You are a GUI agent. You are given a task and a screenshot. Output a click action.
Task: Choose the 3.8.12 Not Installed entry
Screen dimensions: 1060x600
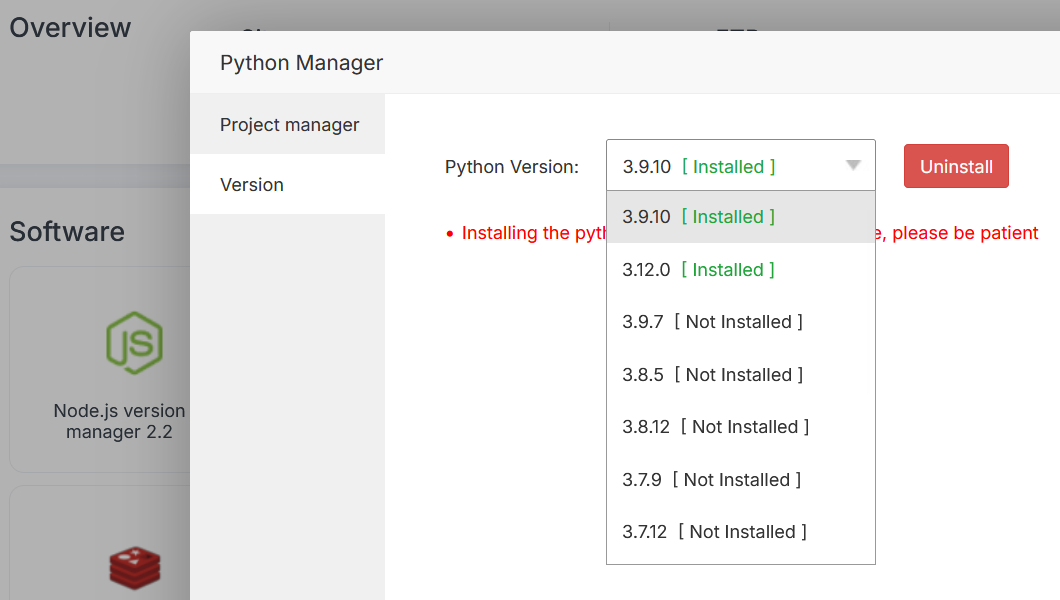click(x=715, y=427)
